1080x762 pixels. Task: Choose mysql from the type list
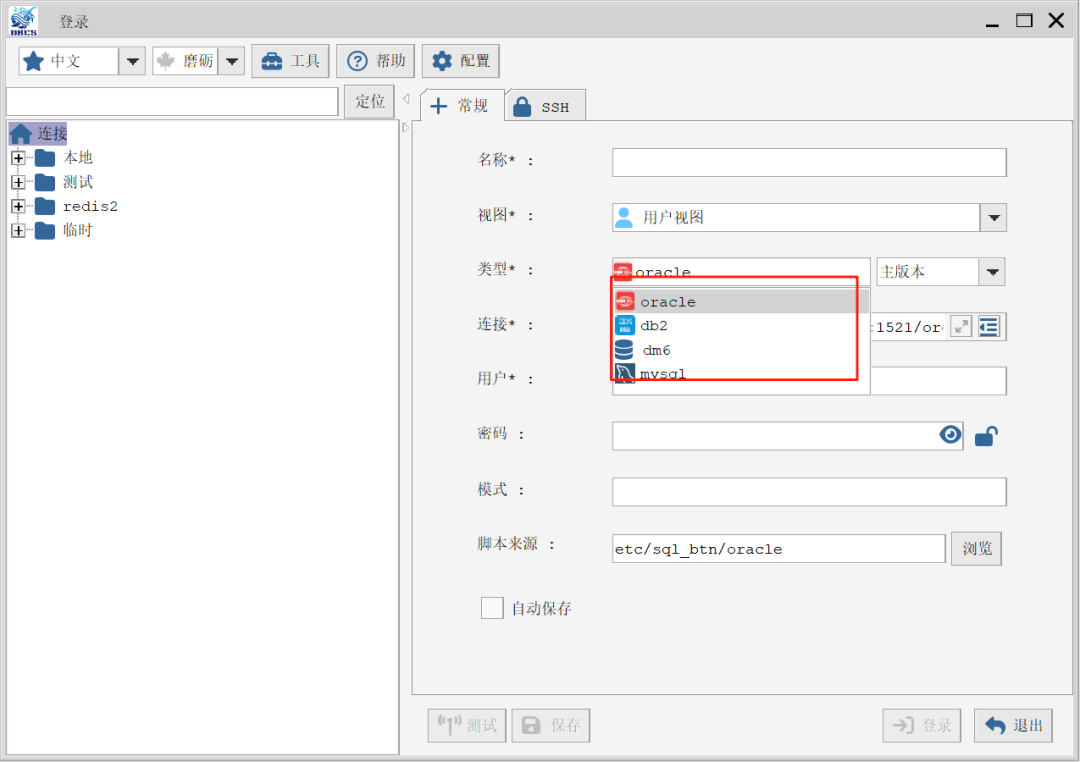(x=741, y=373)
